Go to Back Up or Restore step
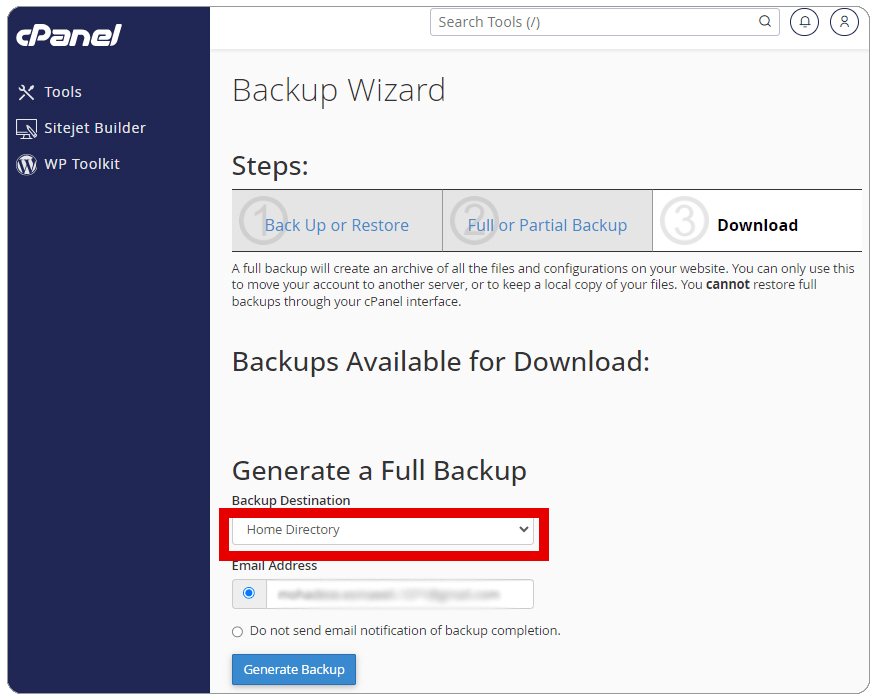The image size is (879, 700). tap(336, 225)
